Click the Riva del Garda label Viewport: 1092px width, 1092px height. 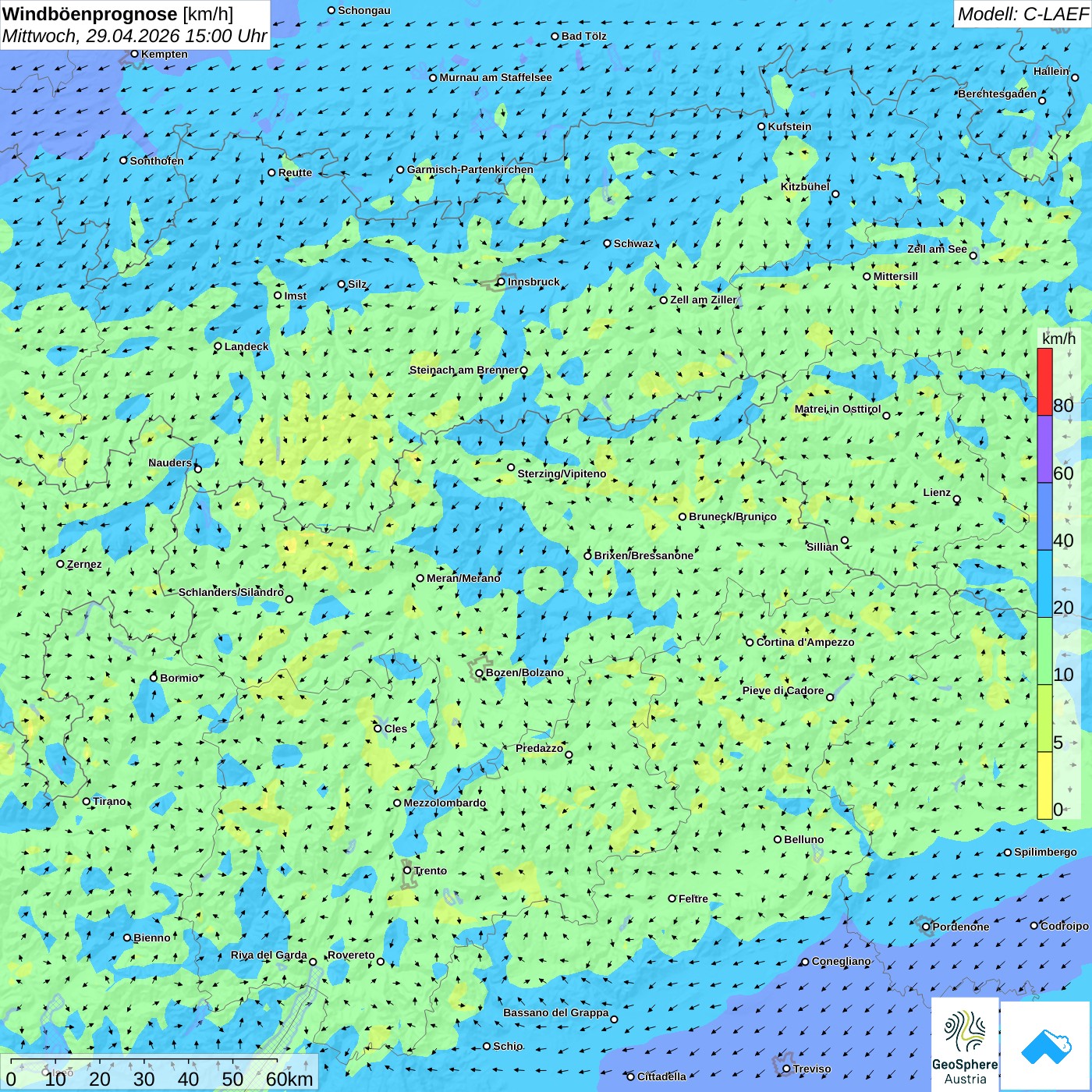point(269,955)
